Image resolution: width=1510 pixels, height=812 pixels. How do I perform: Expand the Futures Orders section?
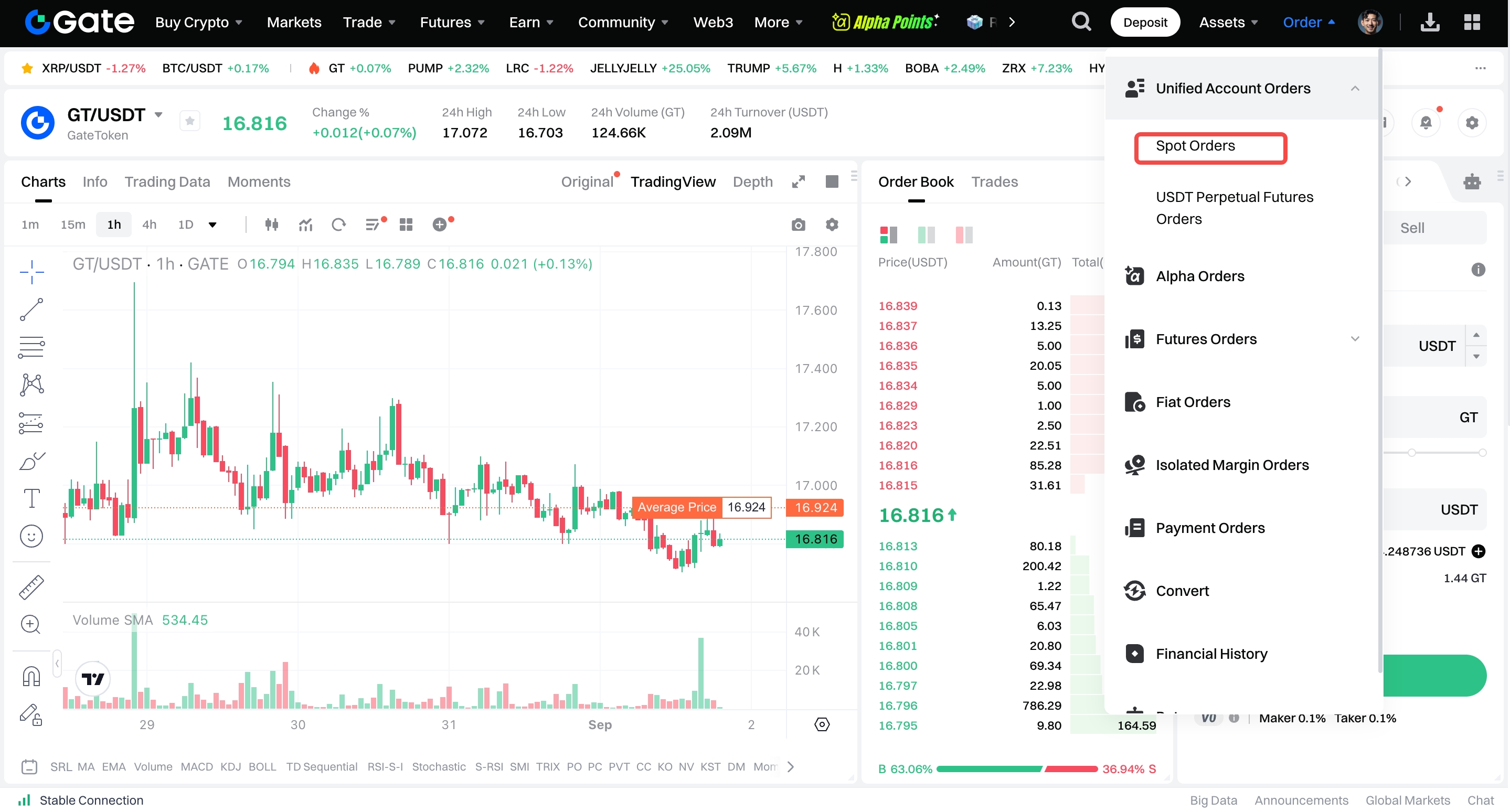coord(1355,339)
